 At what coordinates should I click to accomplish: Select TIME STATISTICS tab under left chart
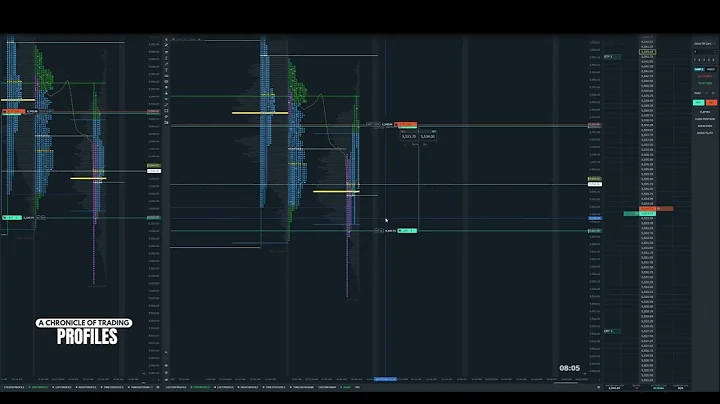(113, 387)
